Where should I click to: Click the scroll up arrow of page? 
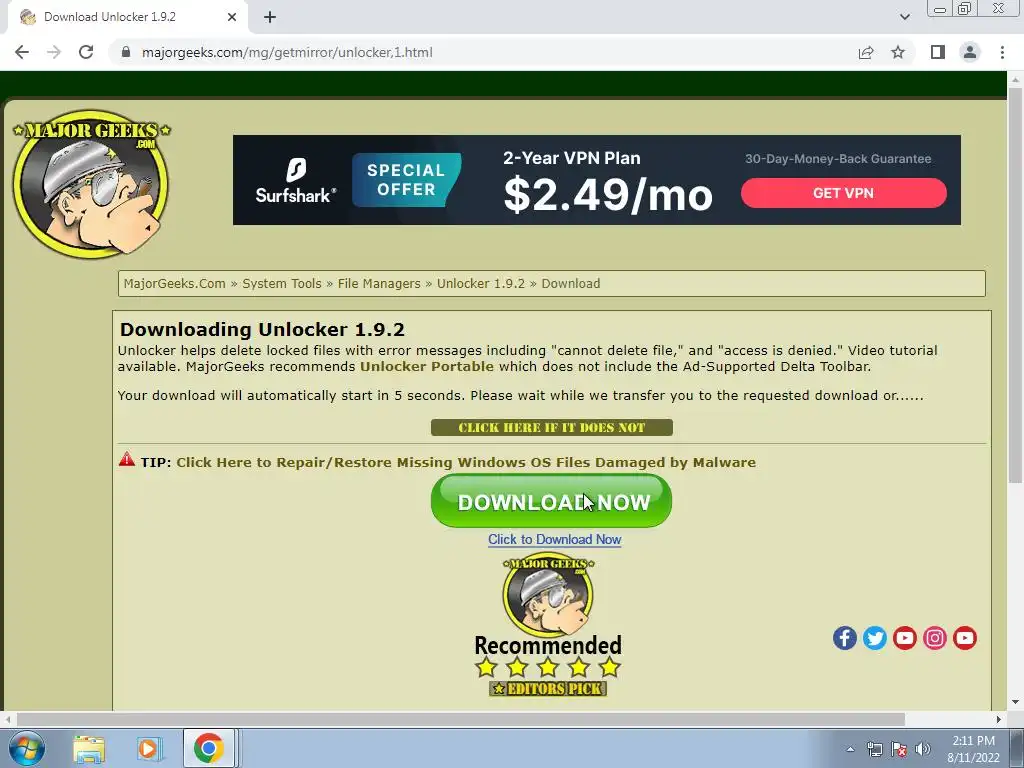tap(1015, 79)
